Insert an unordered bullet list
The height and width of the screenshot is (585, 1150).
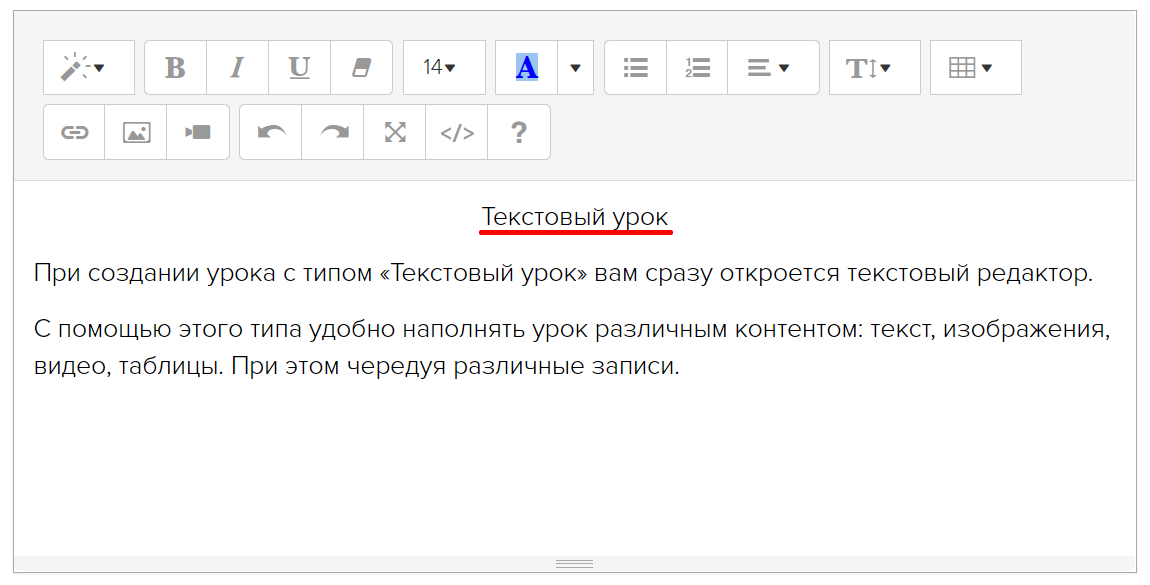[x=635, y=68]
